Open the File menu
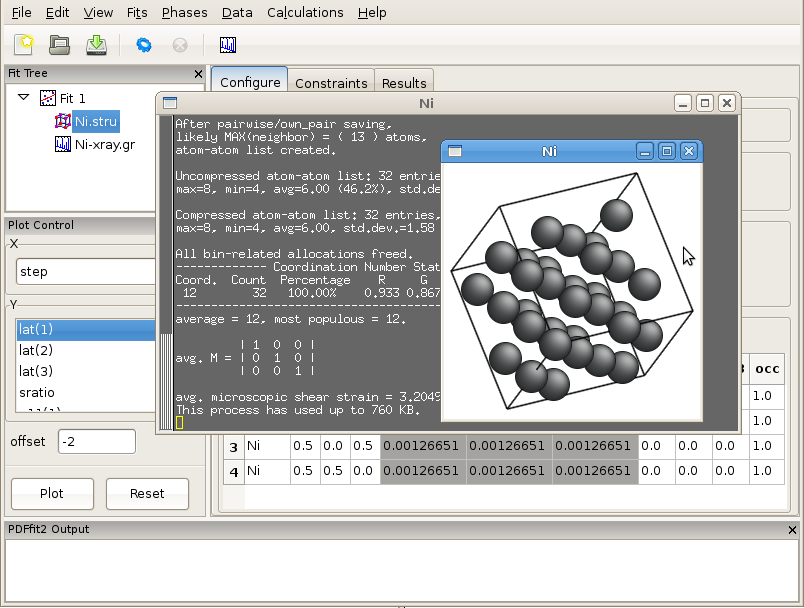 click(x=21, y=12)
